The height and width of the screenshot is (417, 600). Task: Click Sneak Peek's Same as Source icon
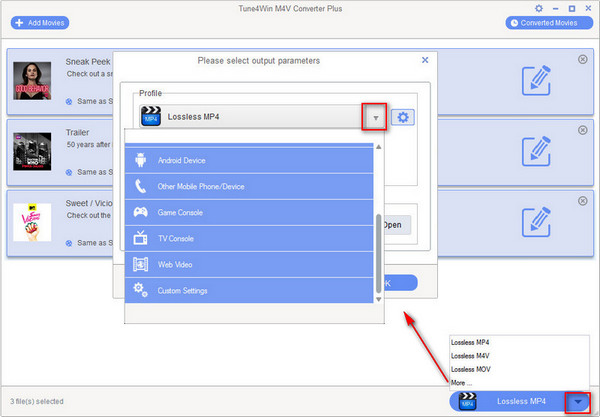click(69, 101)
